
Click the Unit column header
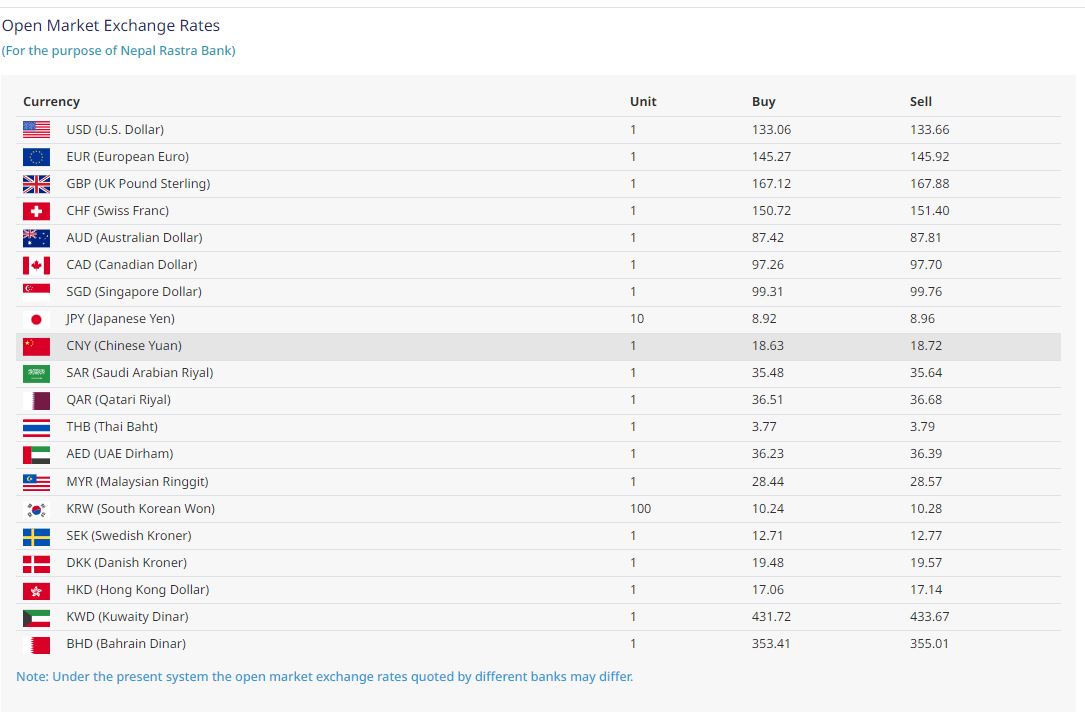click(x=643, y=102)
